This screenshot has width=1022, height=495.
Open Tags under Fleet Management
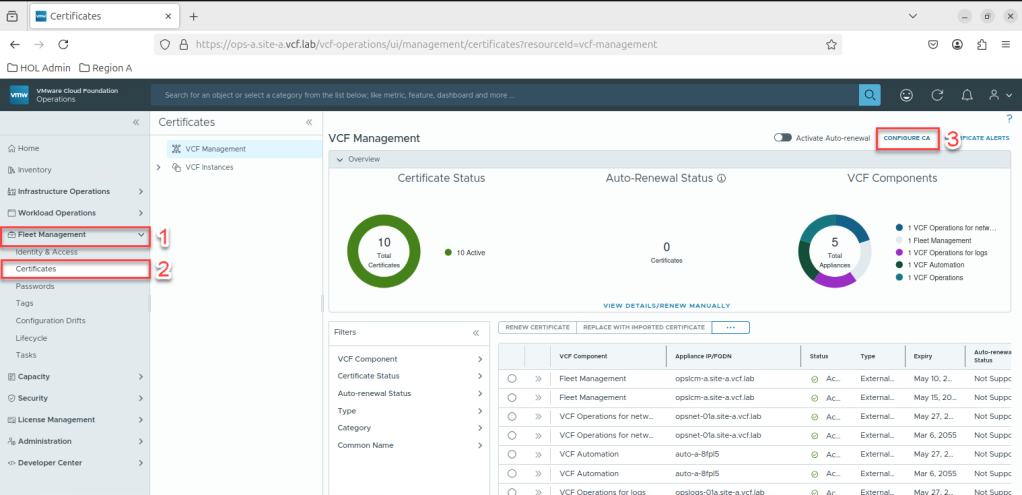[x=25, y=303]
